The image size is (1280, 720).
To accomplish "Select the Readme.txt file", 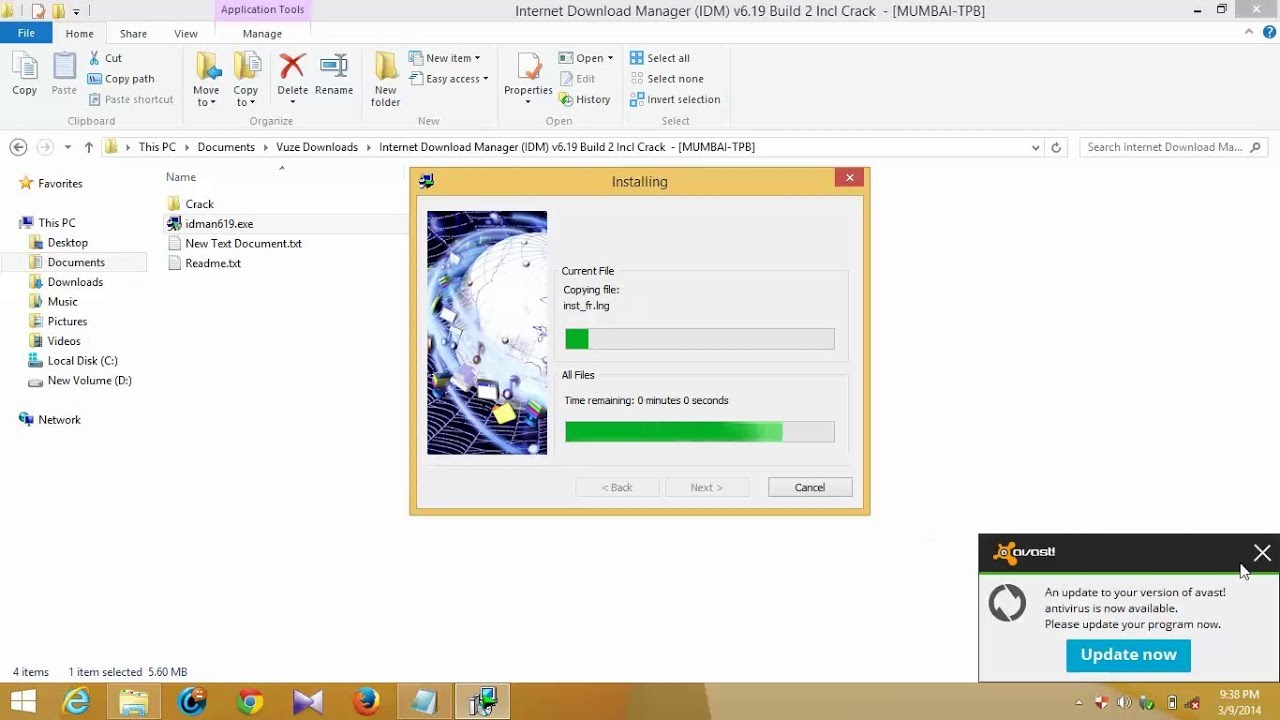I will pyautogui.click(x=212, y=264).
